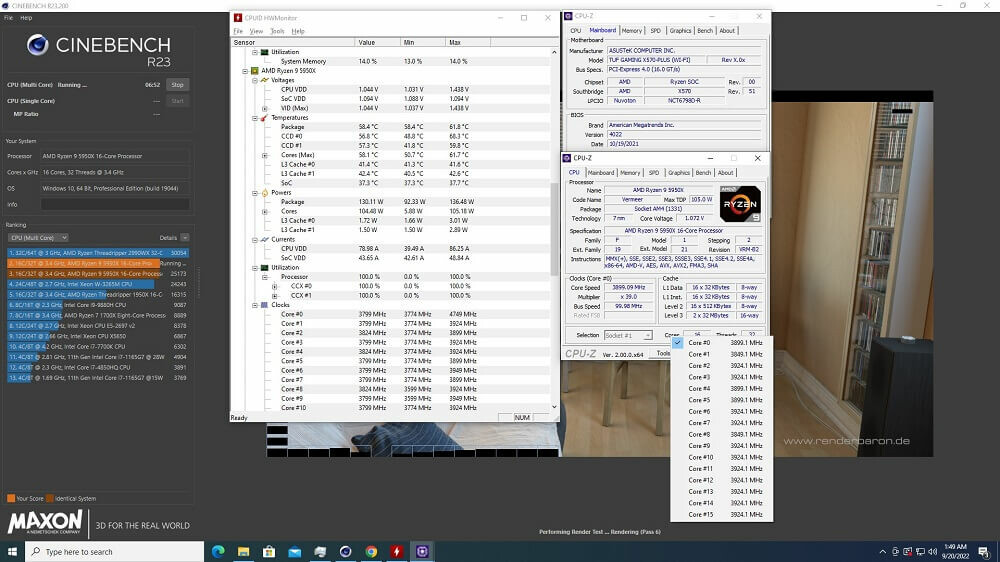Switch to CPU-Z via its purple chip taskbar icon
1000x562 pixels.
[x=422, y=551]
